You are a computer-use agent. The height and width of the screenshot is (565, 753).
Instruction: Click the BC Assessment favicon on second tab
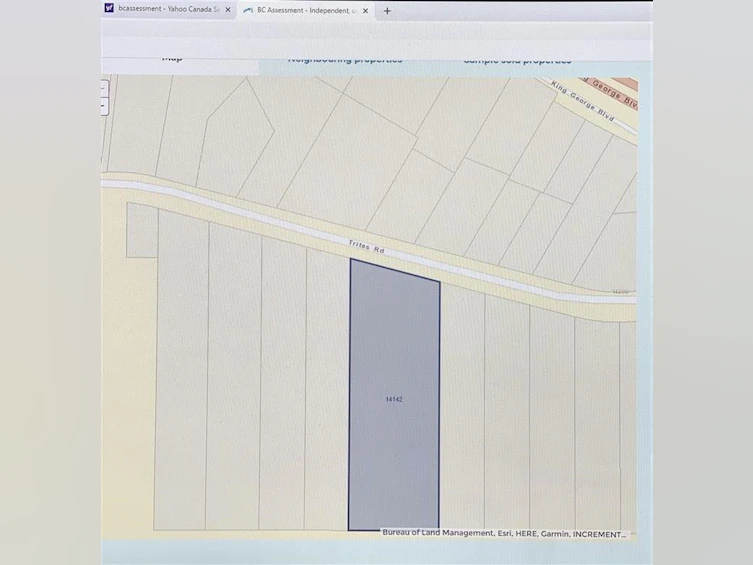tap(248, 10)
